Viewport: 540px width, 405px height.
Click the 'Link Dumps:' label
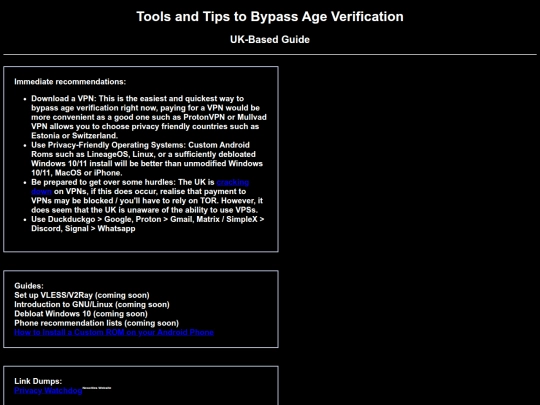tap(38, 381)
